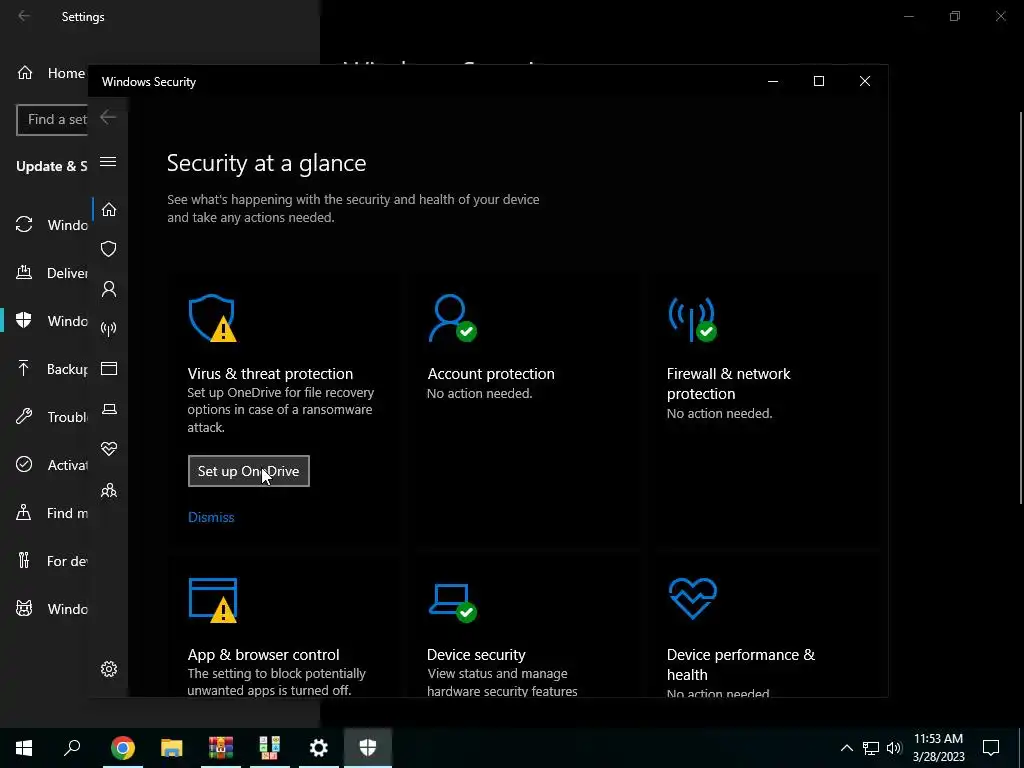The height and width of the screenshot is (768, 1024).
Task: Maximize the Windows Security window
Action: coord(818,81)
